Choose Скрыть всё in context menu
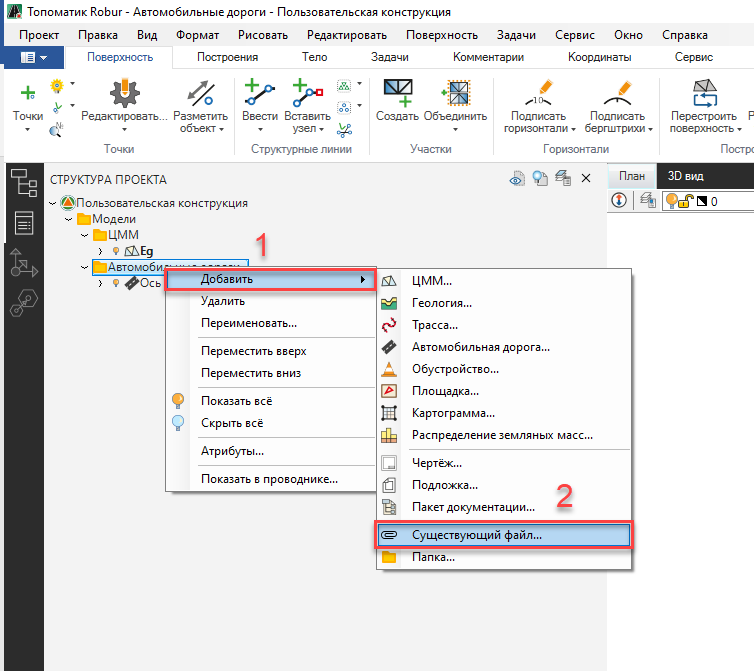 tap(270, 423)
